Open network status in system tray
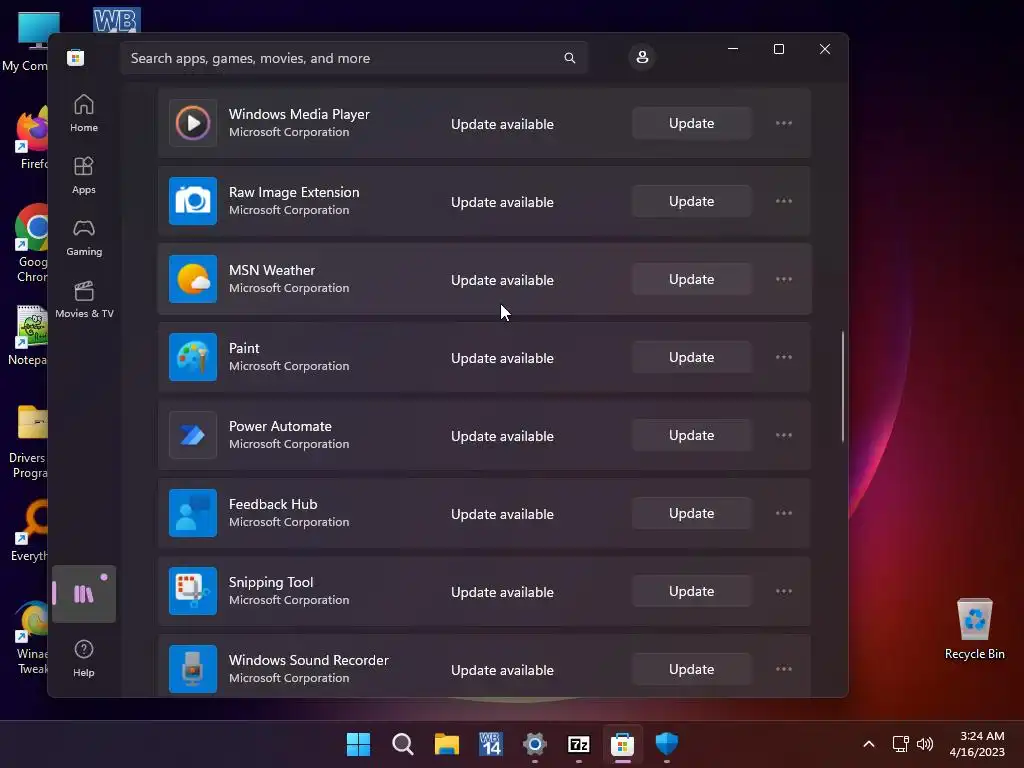 (x=901, y=744)
